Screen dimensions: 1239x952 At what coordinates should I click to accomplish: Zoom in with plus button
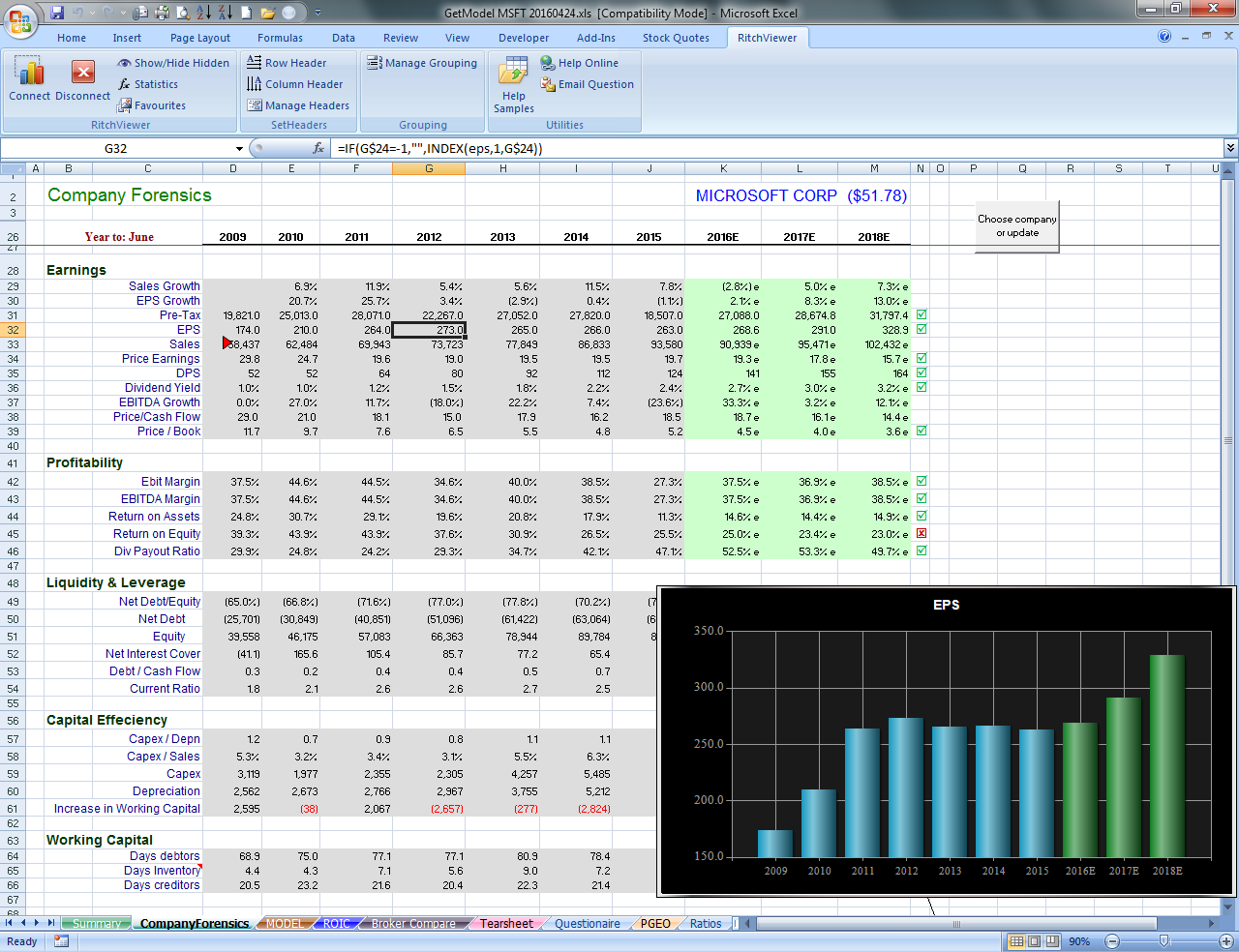pyautogui.click(x=1225, y=941)
